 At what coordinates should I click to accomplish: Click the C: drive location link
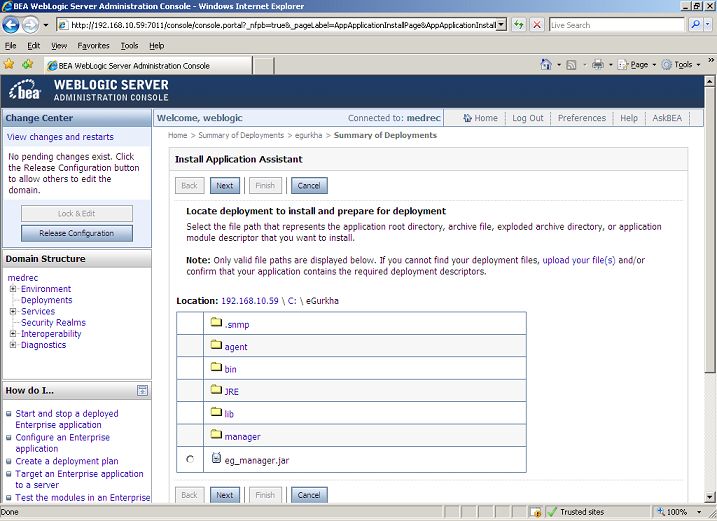point(292,301)
